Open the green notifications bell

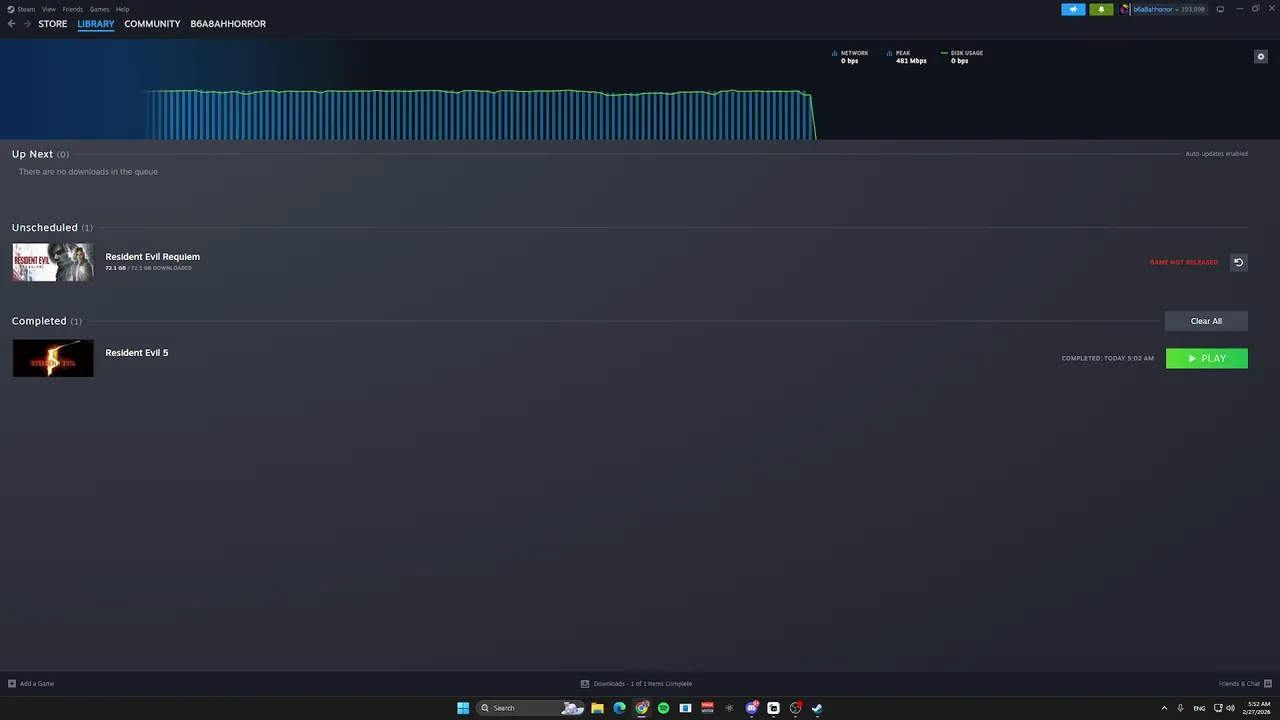click(1101, 9)
